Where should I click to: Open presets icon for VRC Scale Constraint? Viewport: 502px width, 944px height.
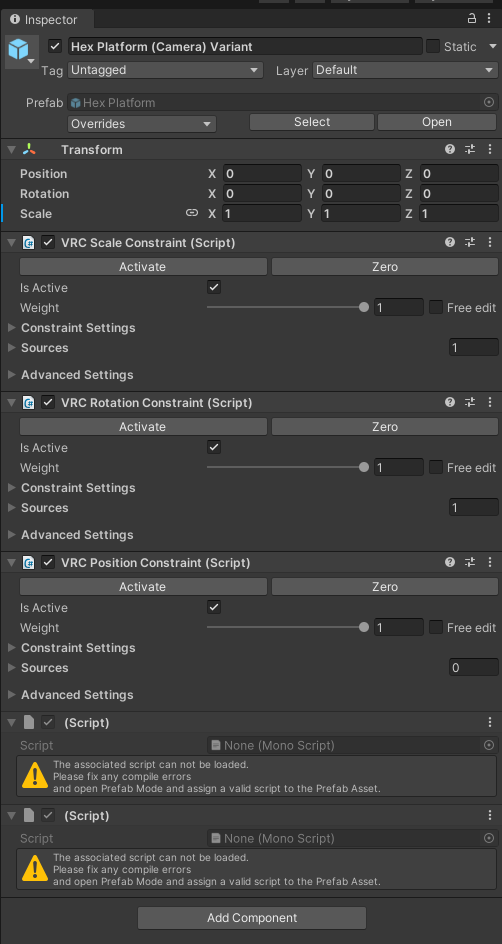470,243
